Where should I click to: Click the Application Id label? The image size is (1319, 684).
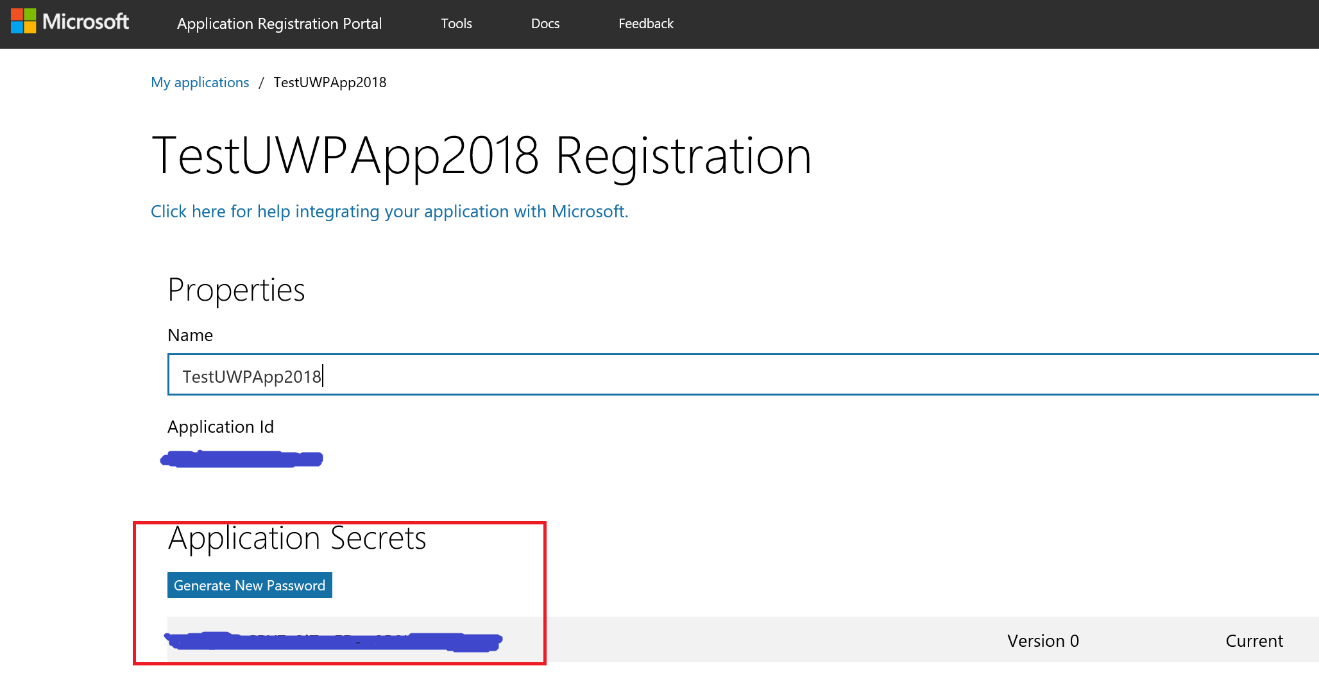tap(221, 427)
